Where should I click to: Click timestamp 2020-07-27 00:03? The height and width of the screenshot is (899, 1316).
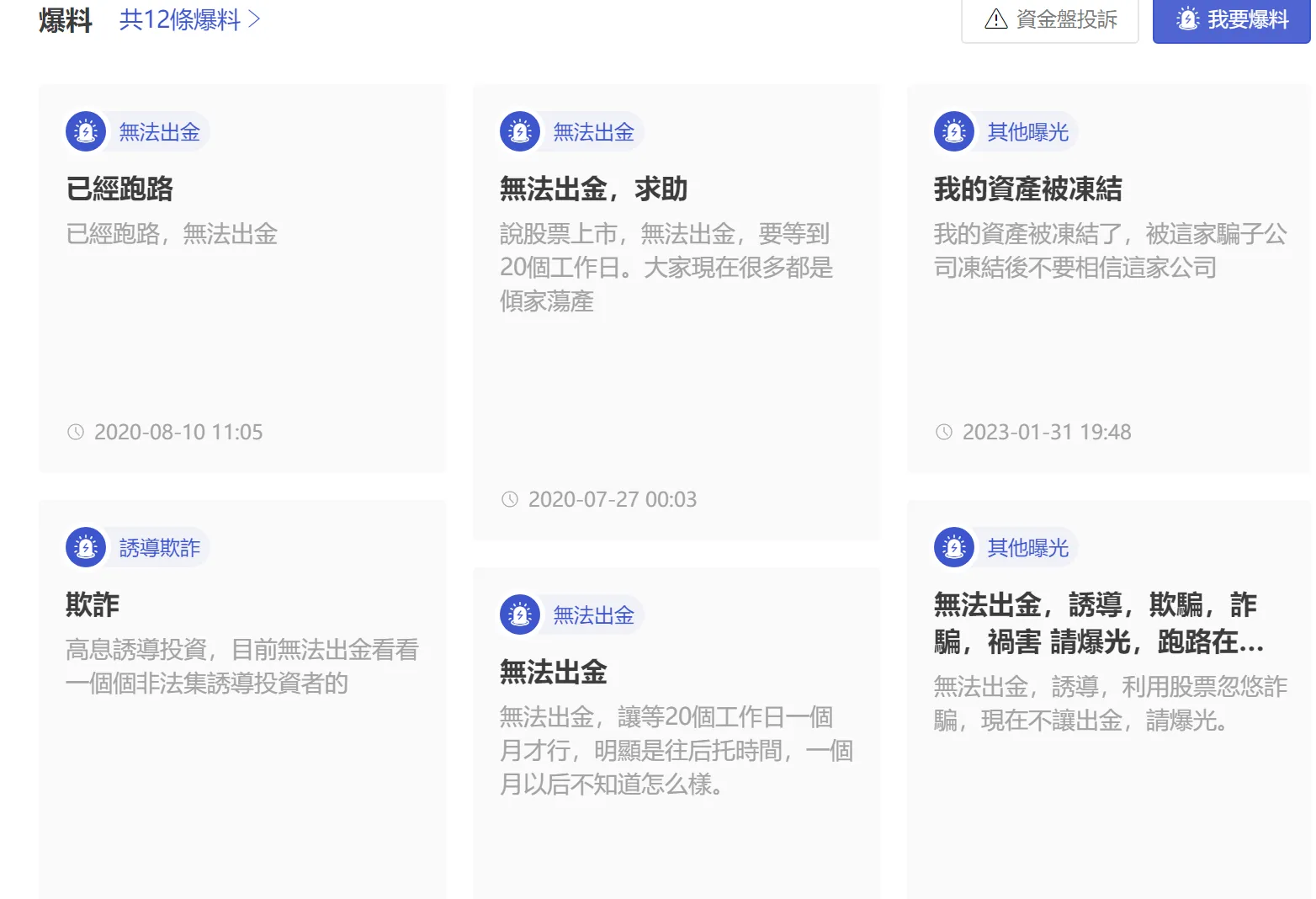coord(613,499)
